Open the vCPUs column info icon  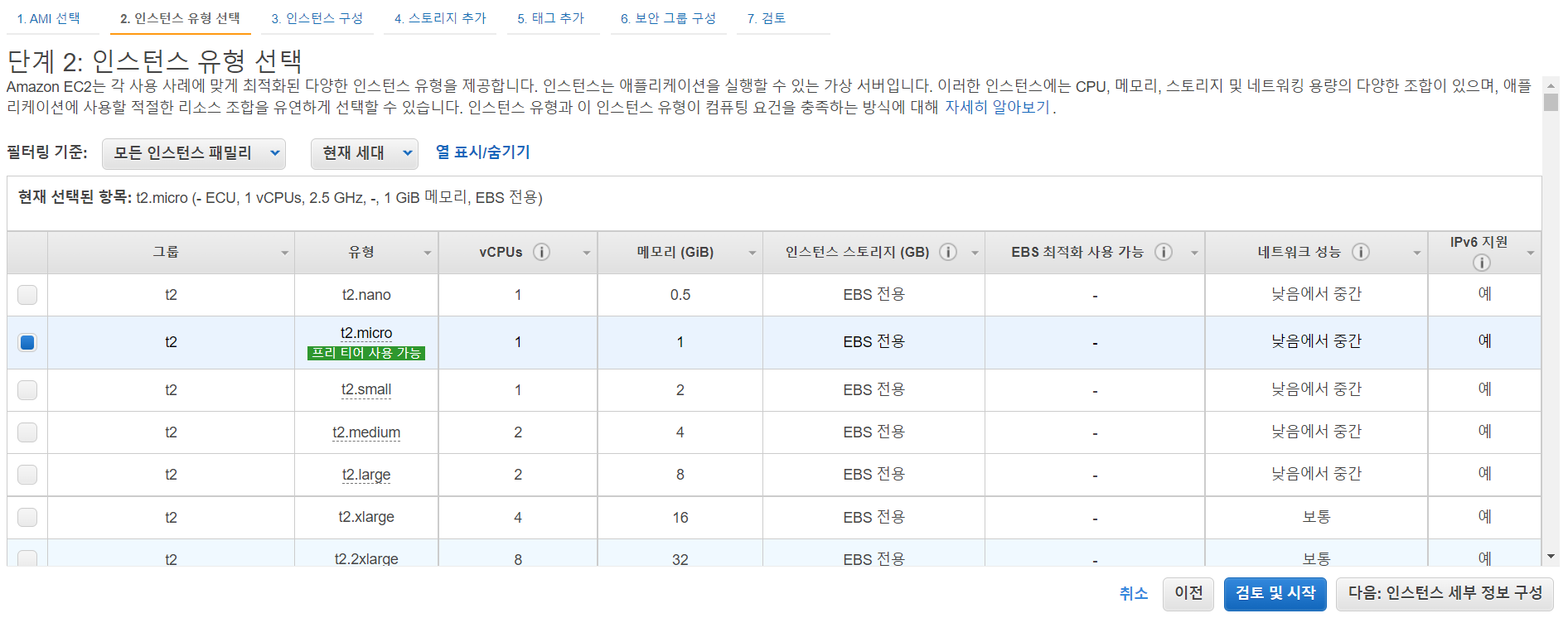point(541,252)
